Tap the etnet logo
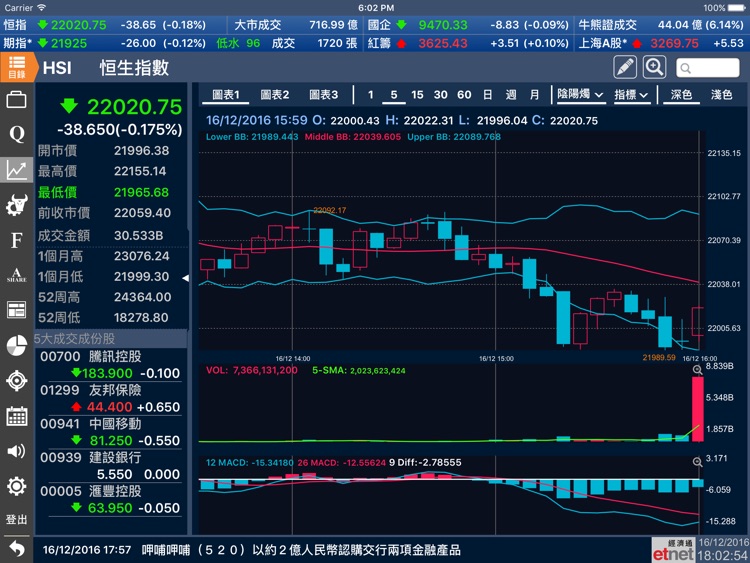This screenshot has width=750, height=563. pyautogui.click(x=673, y=550)
